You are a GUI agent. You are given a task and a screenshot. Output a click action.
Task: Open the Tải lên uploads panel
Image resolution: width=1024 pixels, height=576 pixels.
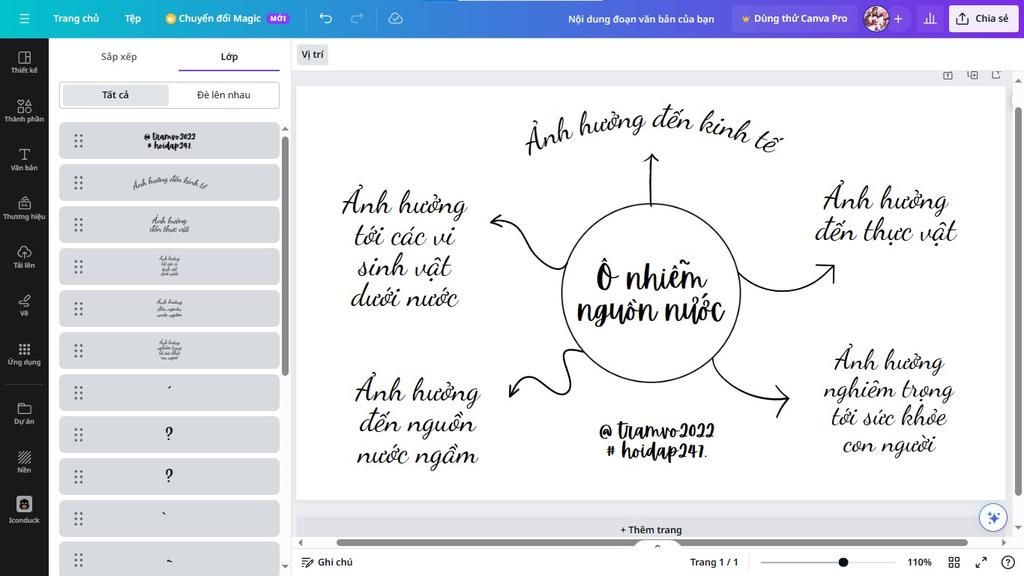(x=24, y=257)
